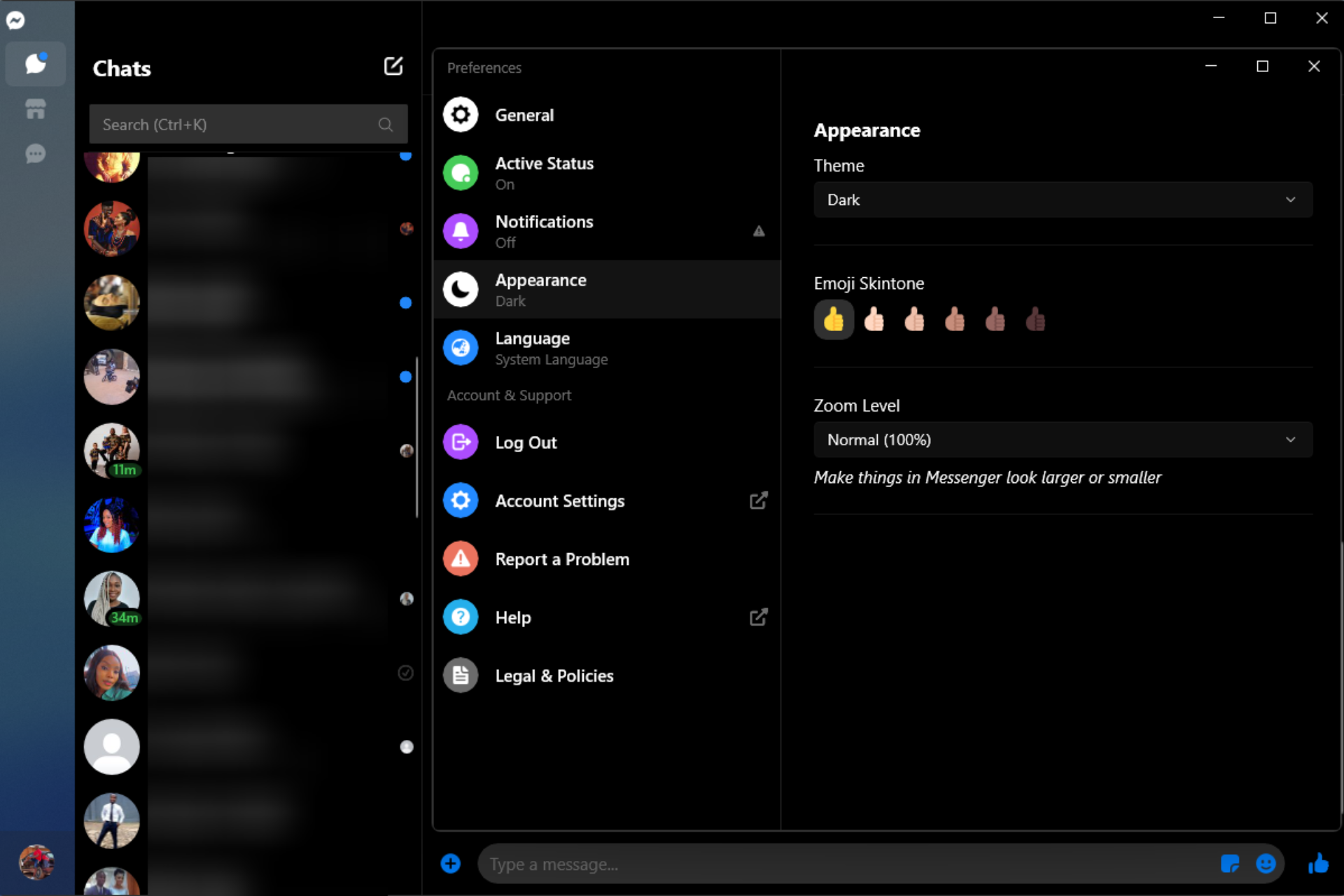Open the chat with the 11m active badge
Screen dimensions: 1344x896
pyautogui.click(x=248, y=451)
